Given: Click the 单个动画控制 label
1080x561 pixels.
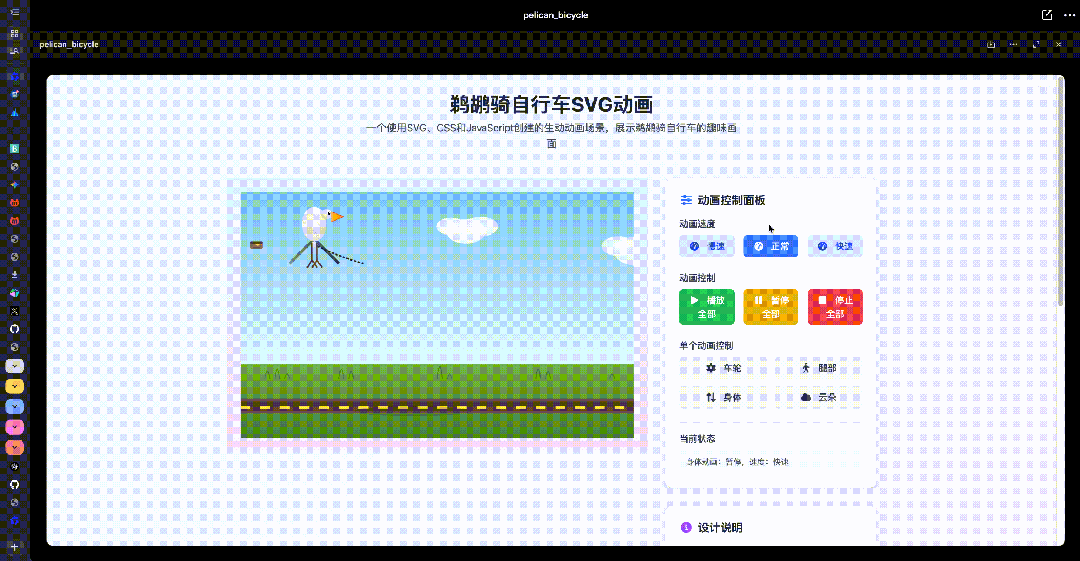Looking at the screenshot, I should click(x=706, y=345).
